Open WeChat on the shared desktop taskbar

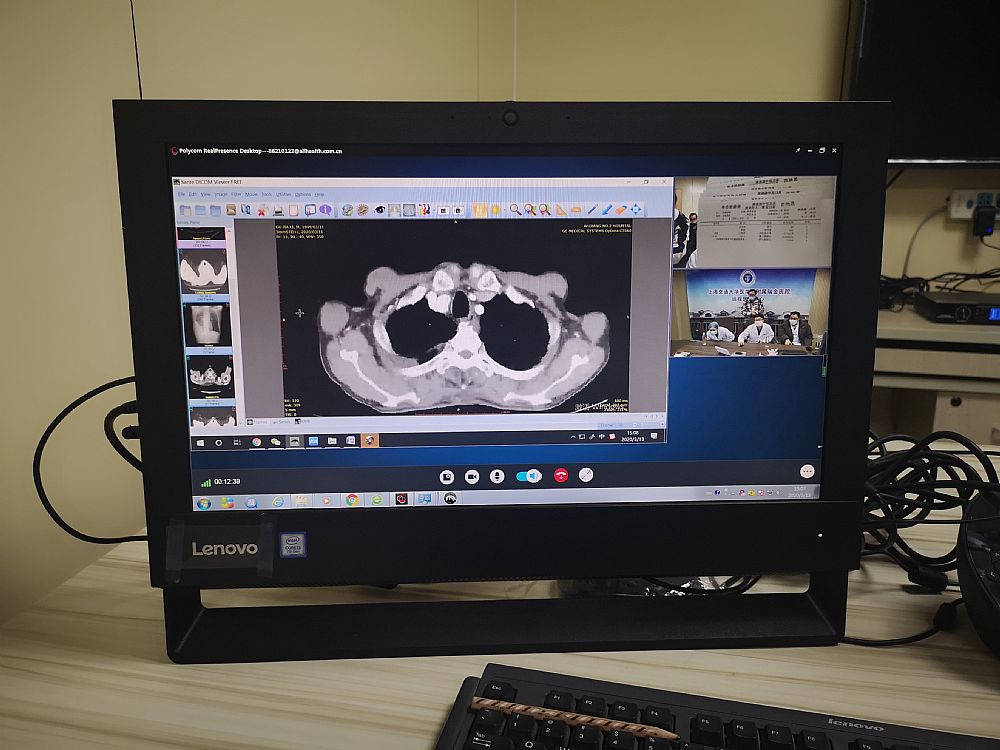coord(276,441)
